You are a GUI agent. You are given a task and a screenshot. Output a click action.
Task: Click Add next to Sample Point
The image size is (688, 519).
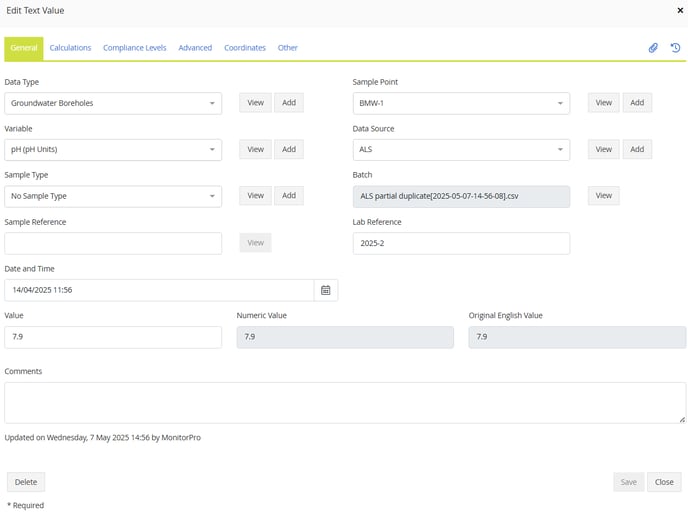coord(637,103)
